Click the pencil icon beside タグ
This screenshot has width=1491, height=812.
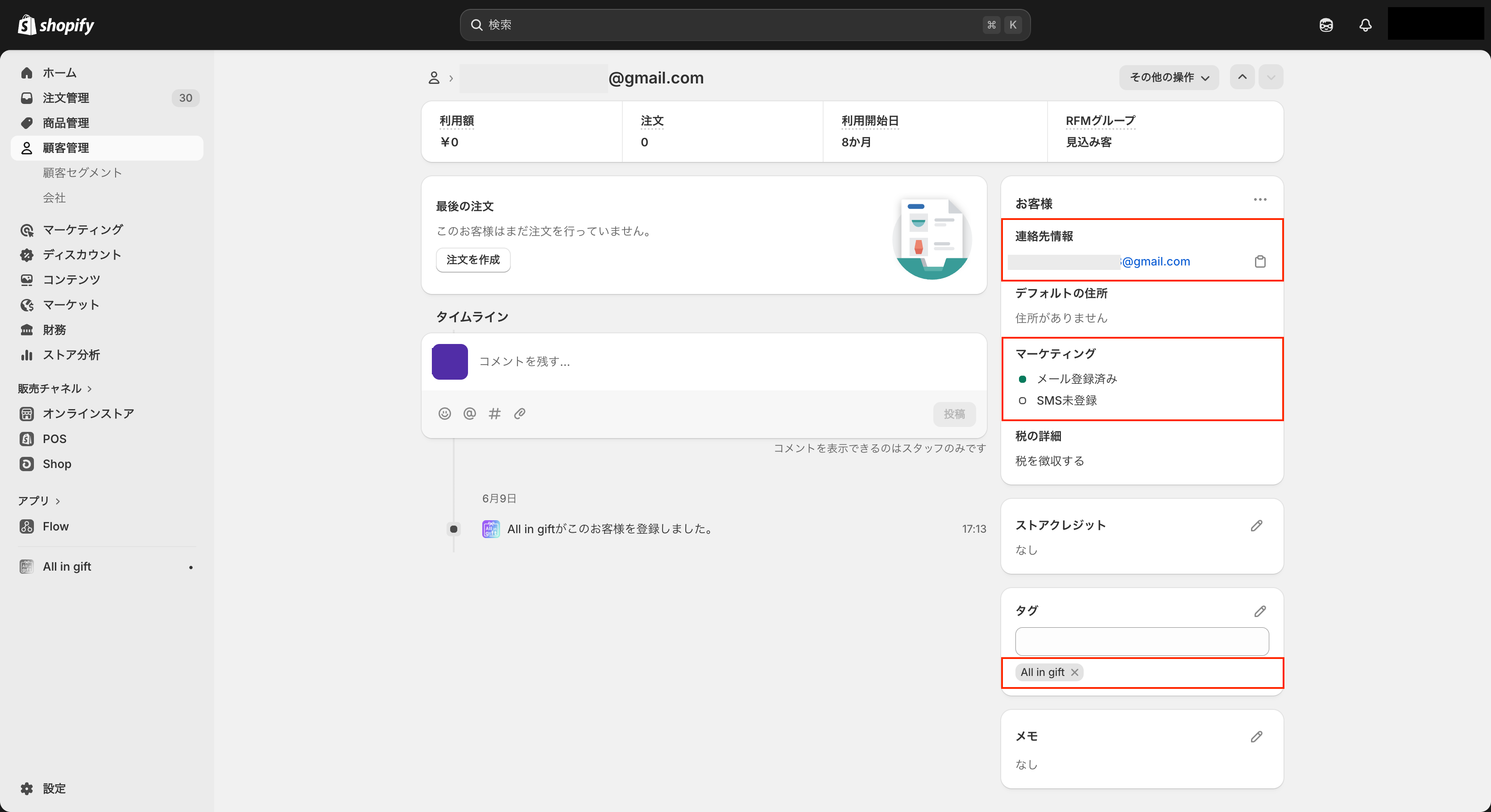pyautogui.click(x=1259, y=611)
